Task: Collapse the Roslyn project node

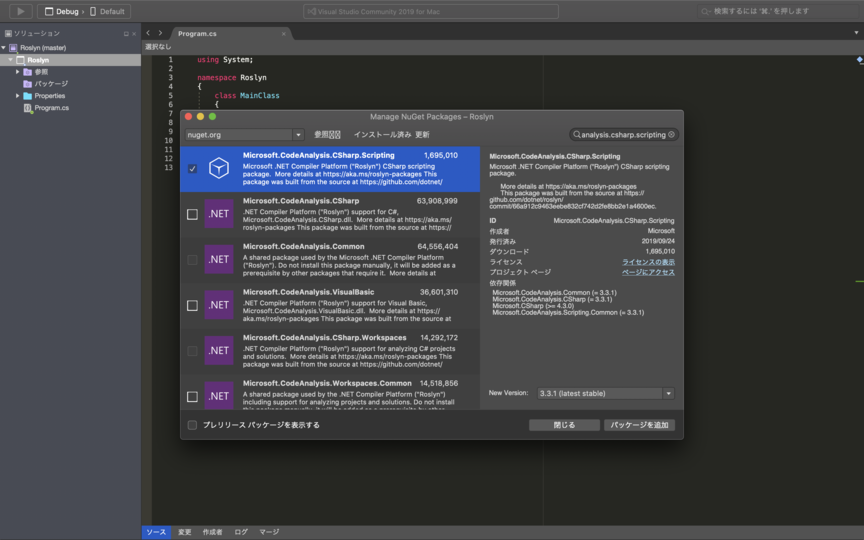Action: coord(10,60)
